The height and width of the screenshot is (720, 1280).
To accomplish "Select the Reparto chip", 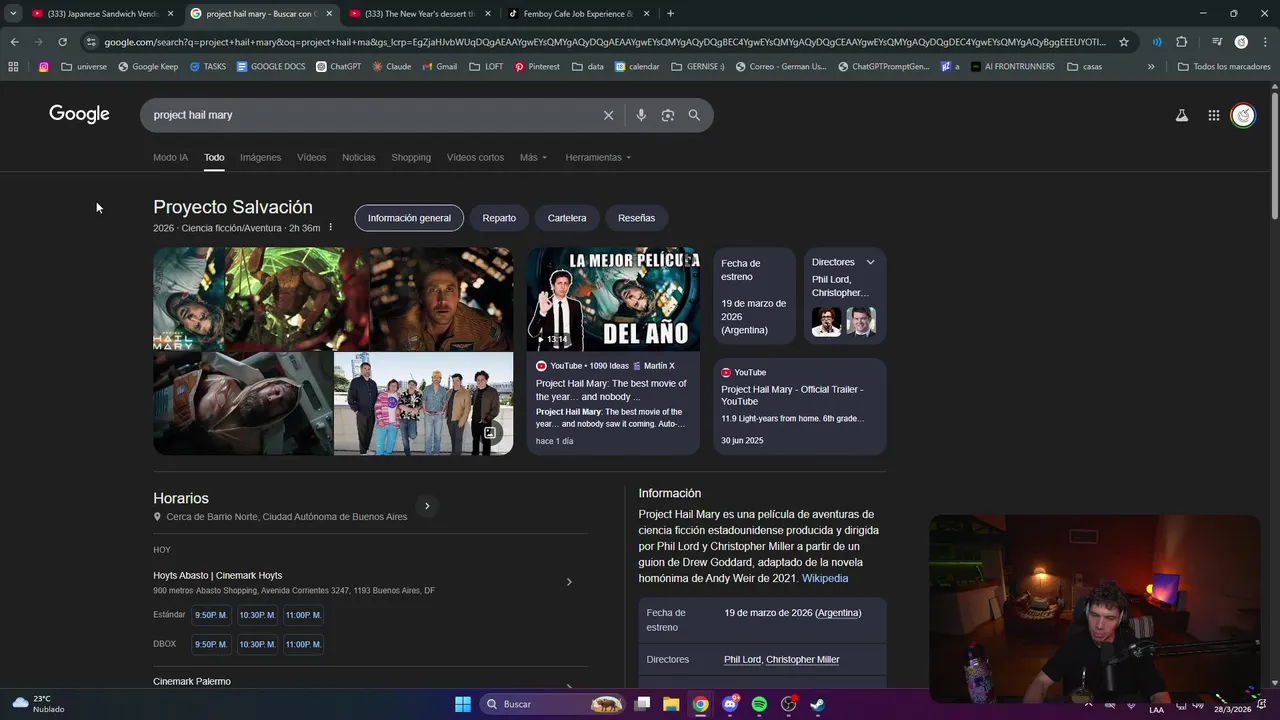I will click(499, 218).
